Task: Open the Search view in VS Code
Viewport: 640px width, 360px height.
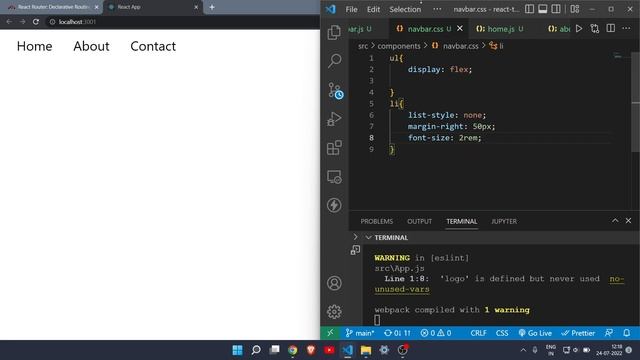Action: [x=334, y=61]
